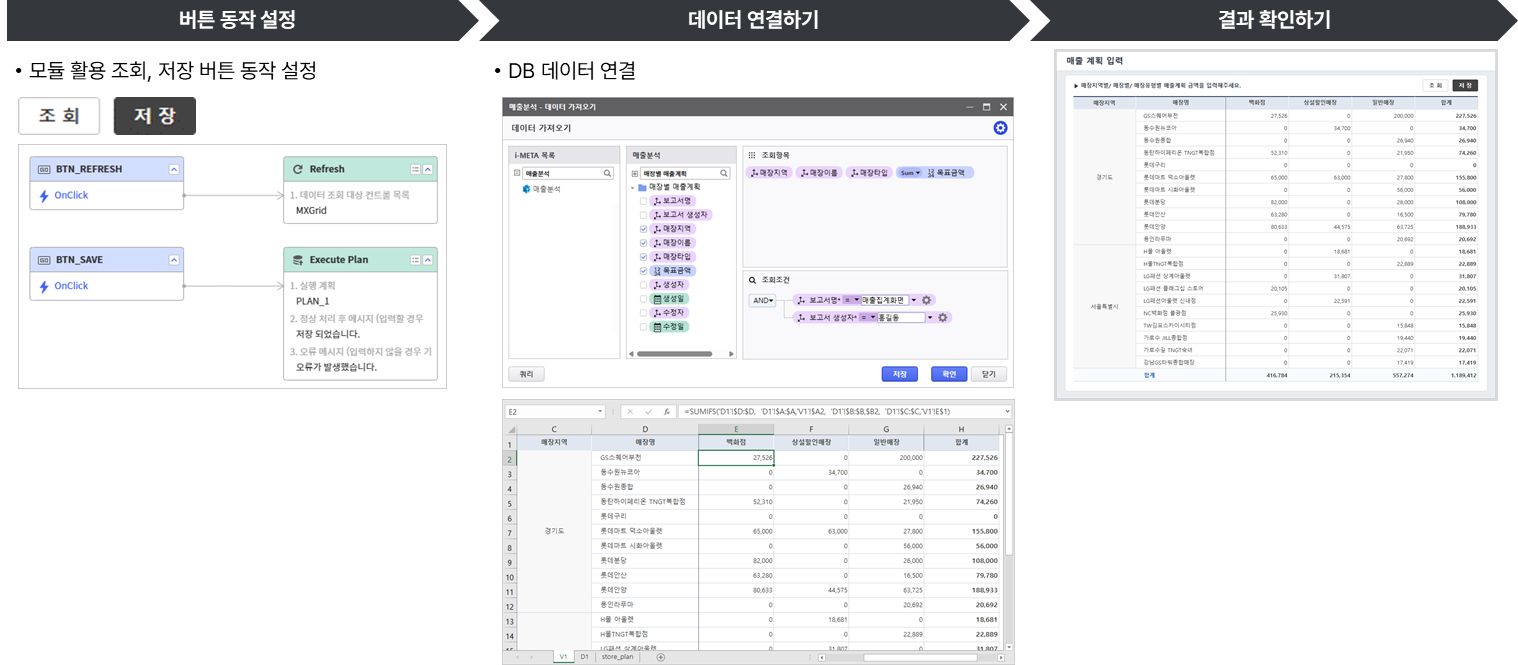Screen dimensions: 1518x665
Task: Add a new sheet with plus icon
Action: coord(660,657)
